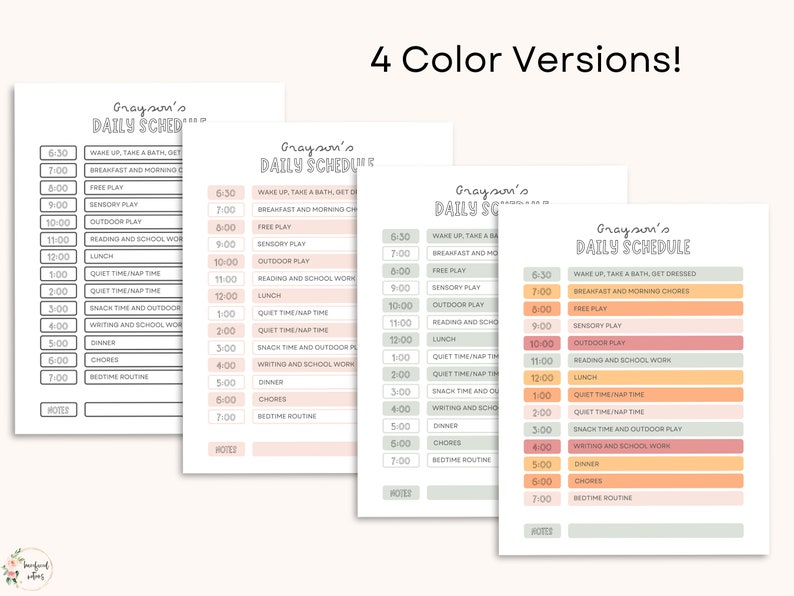The image size is (794, 596).
Task: Select the 6:30 time on multicolor schedule
Action: coord(542,274)
